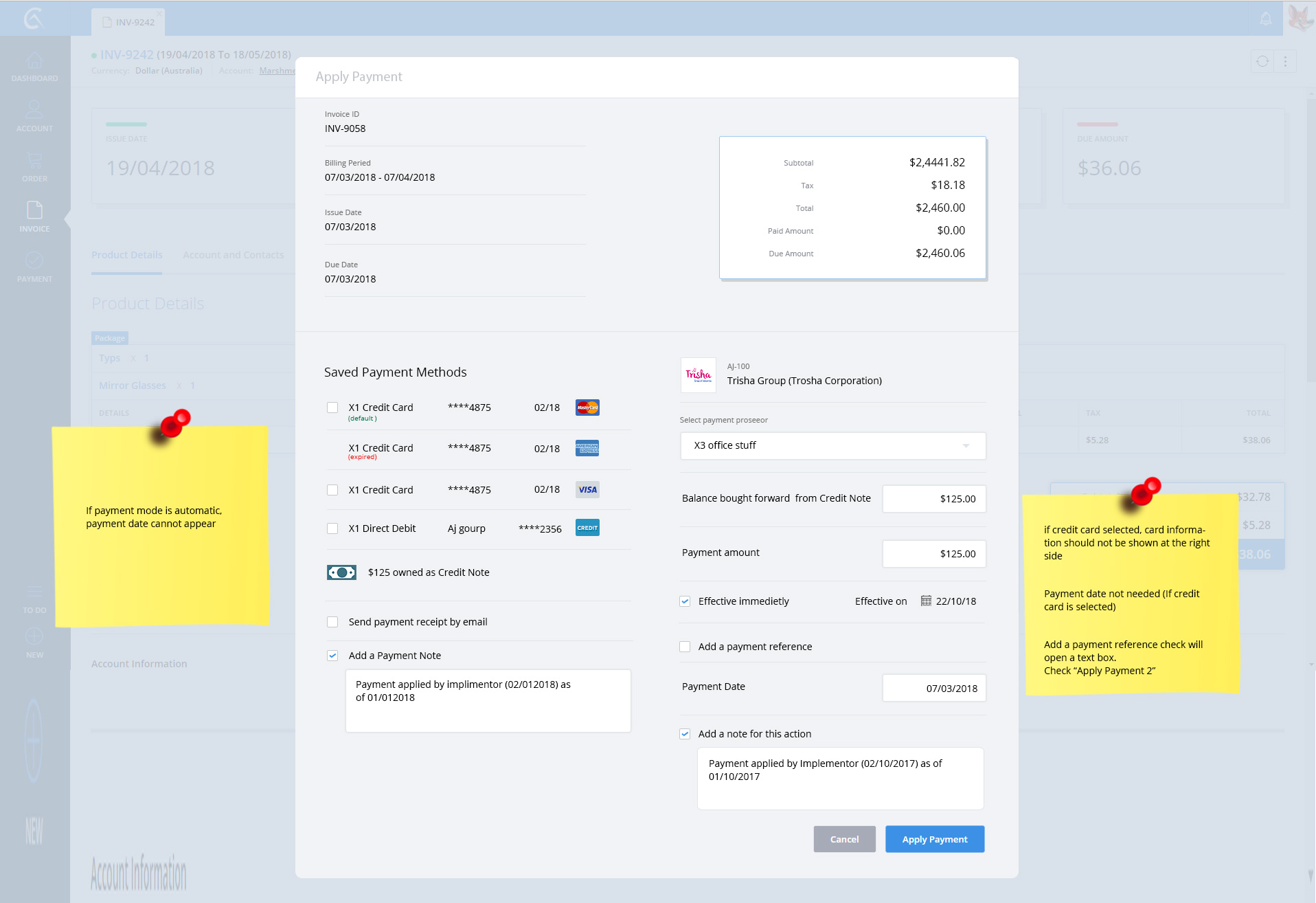
Task: Click the cash Credit Note icon
Action: (x=341, y=572)
